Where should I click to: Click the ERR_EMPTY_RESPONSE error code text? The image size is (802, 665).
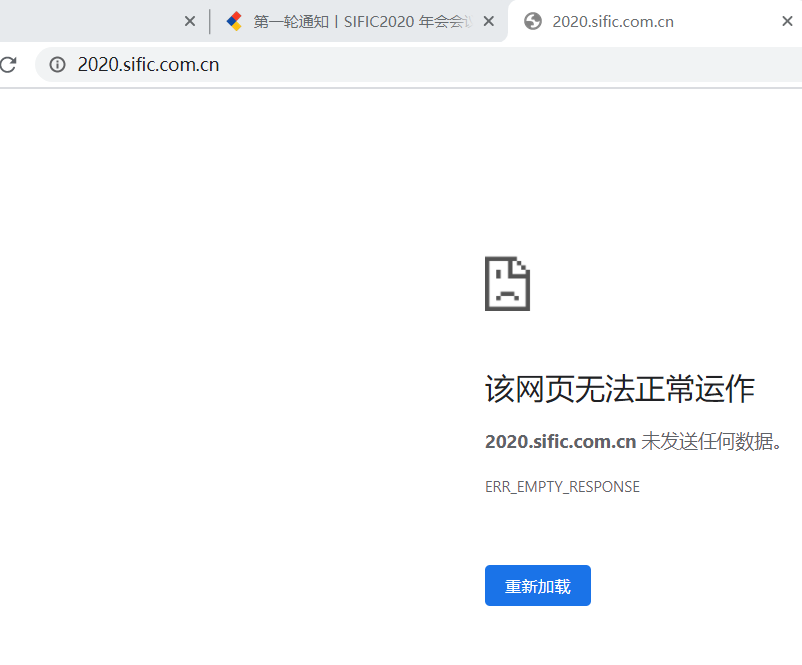pyautogui.click(x=562, y=486)
